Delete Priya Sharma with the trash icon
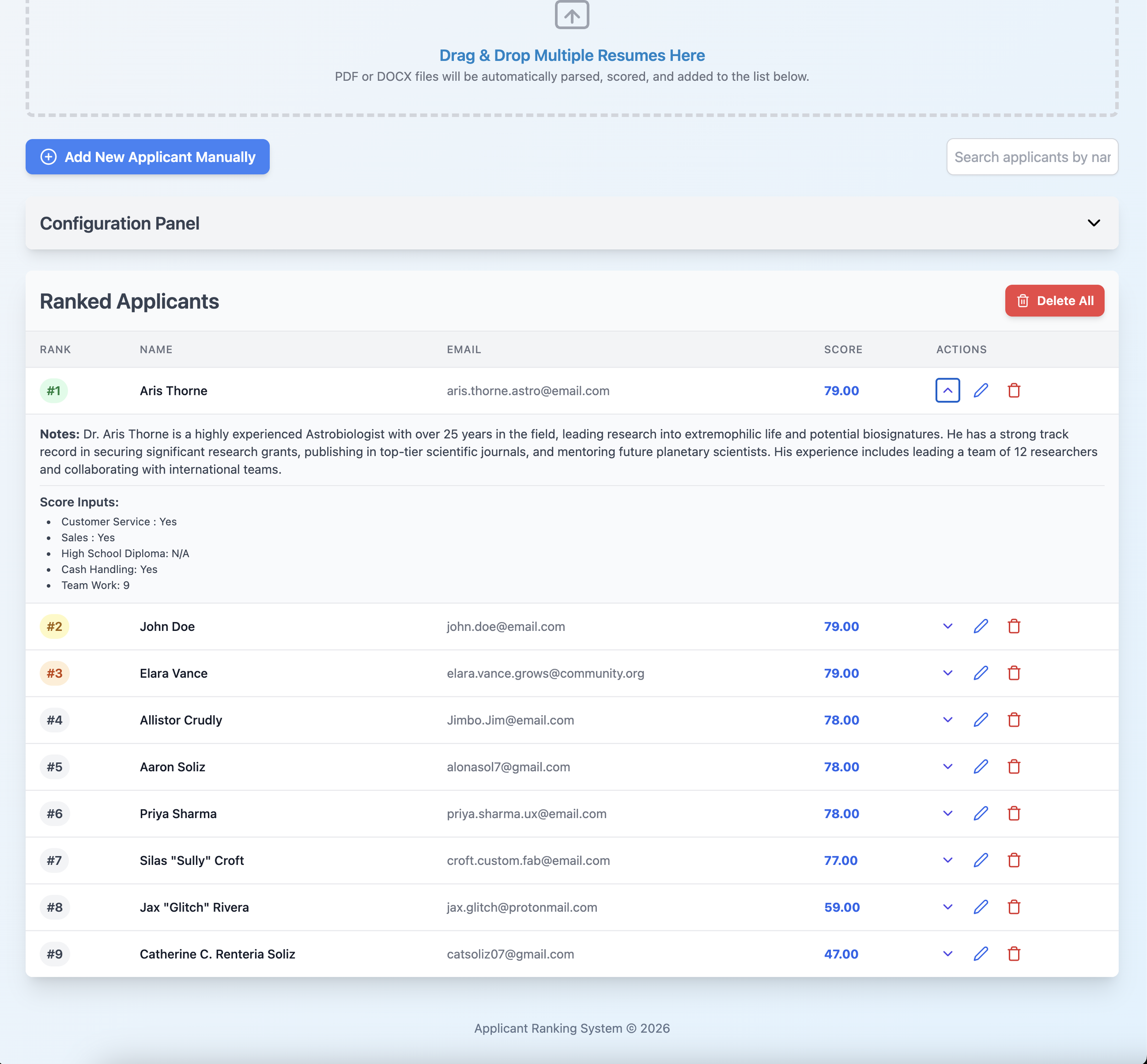1147x1064 pixels. [x=1013, y=813]
